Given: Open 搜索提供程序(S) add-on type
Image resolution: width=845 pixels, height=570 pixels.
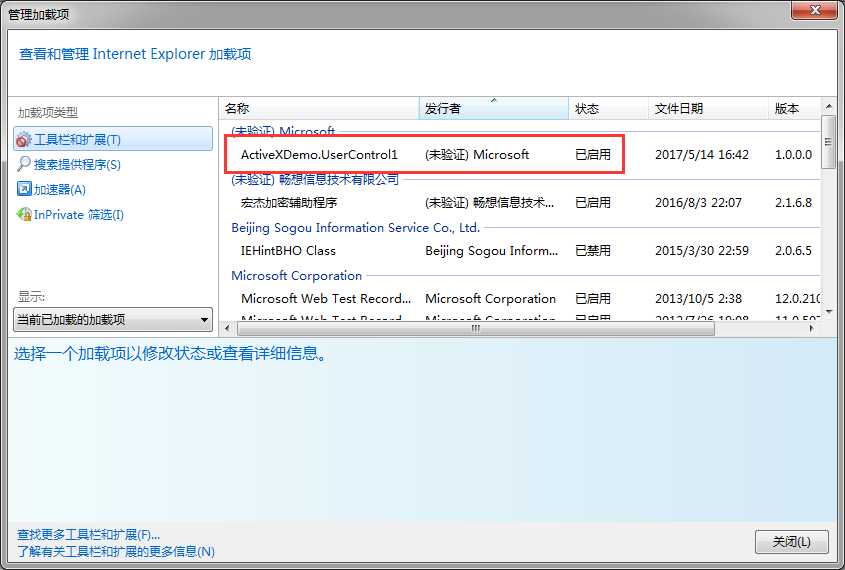Looking at the screenshot, I should [x=77, y=164].
